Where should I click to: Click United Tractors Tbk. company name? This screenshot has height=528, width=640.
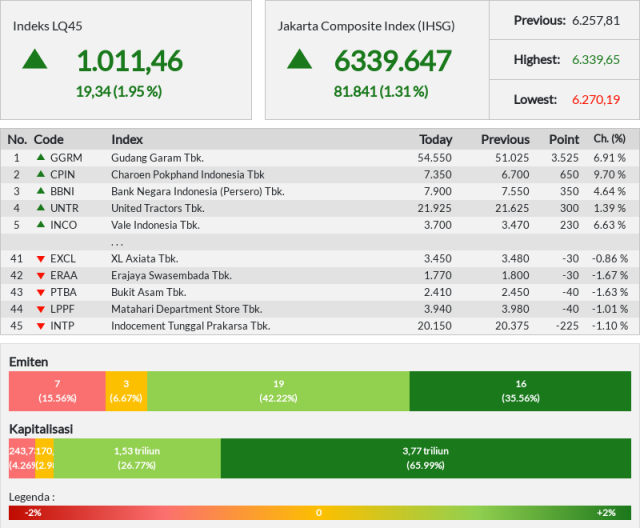click(x=158, y=208)
